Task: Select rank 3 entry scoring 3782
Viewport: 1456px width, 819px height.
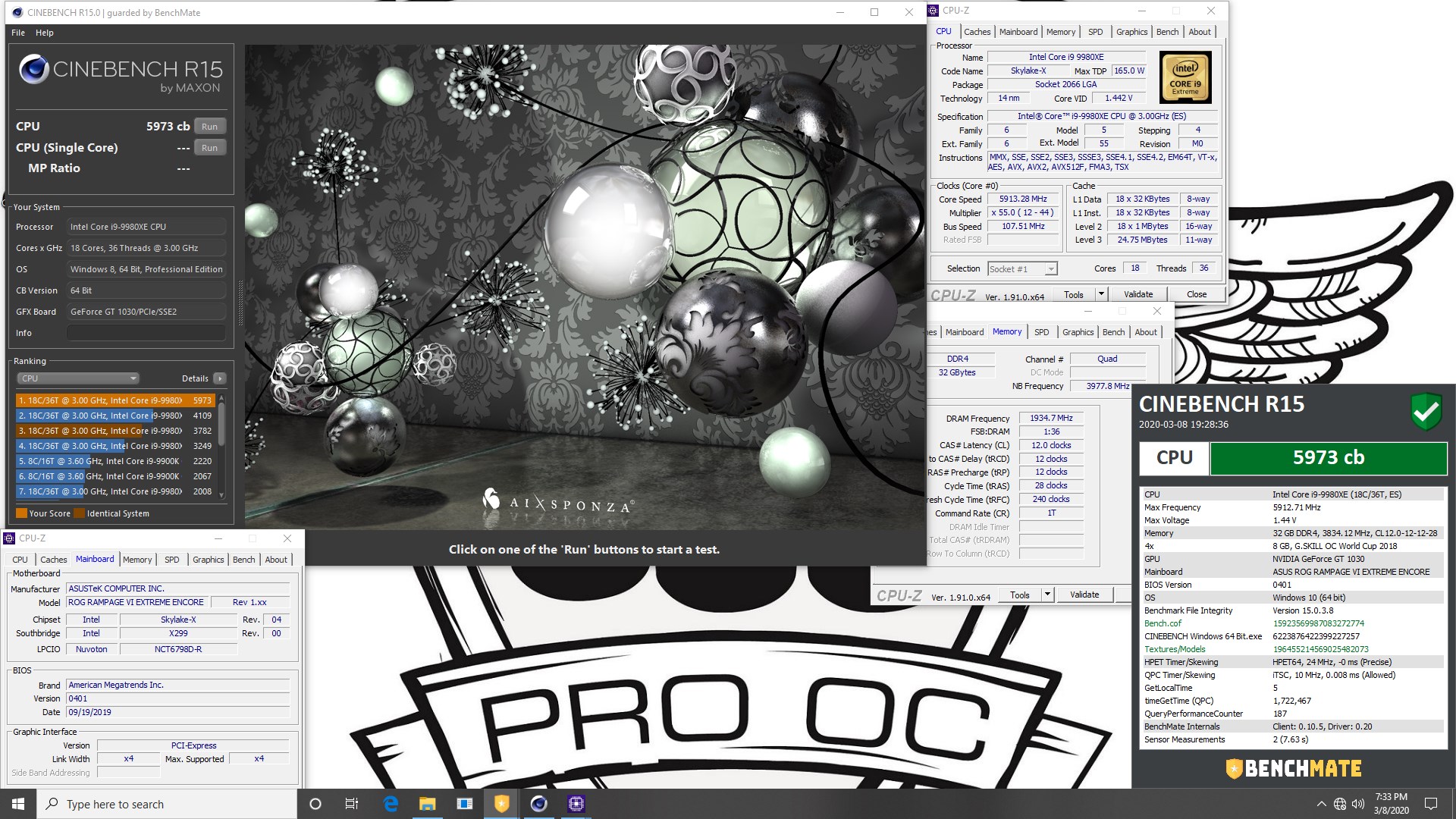Action: 115,431
